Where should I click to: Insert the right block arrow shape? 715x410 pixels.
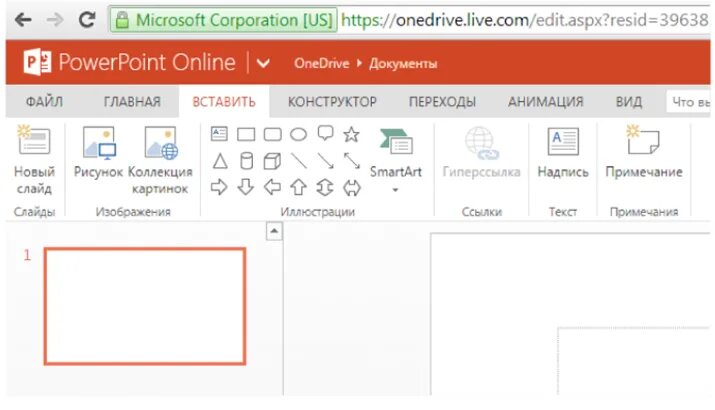click(219, 187)
